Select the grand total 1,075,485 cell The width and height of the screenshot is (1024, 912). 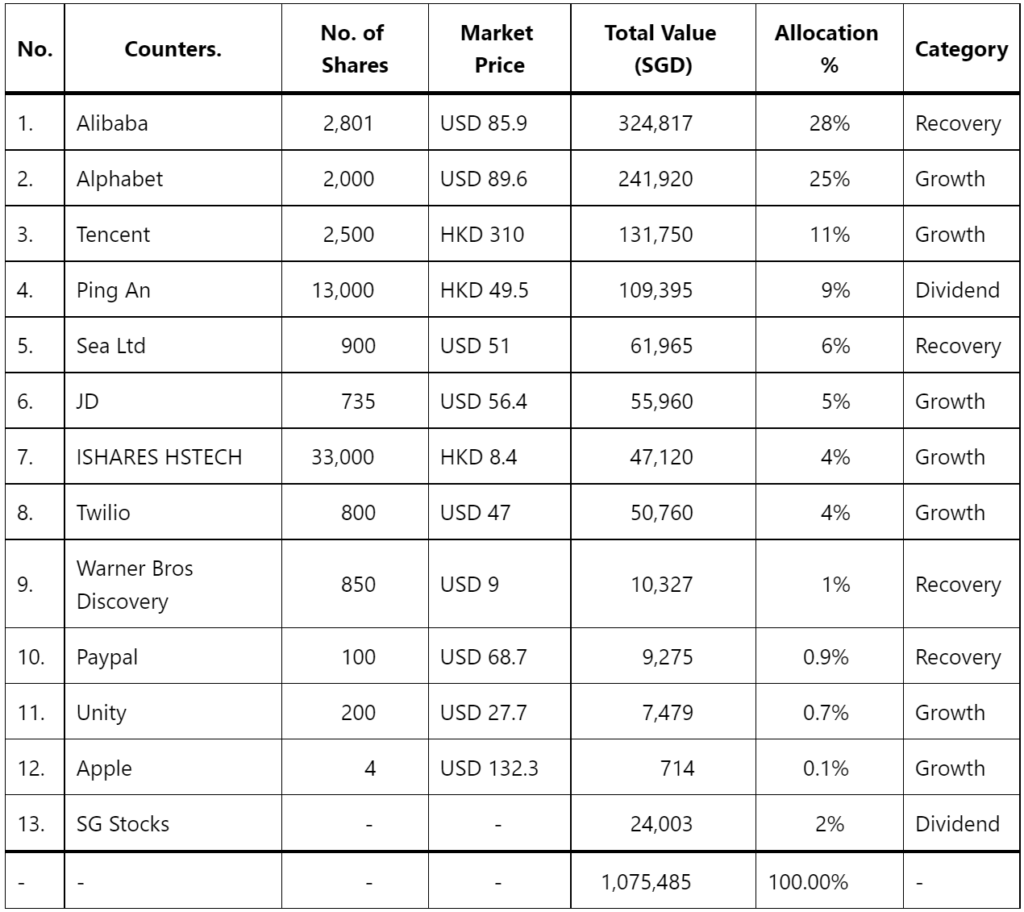[x=663, y=881]
